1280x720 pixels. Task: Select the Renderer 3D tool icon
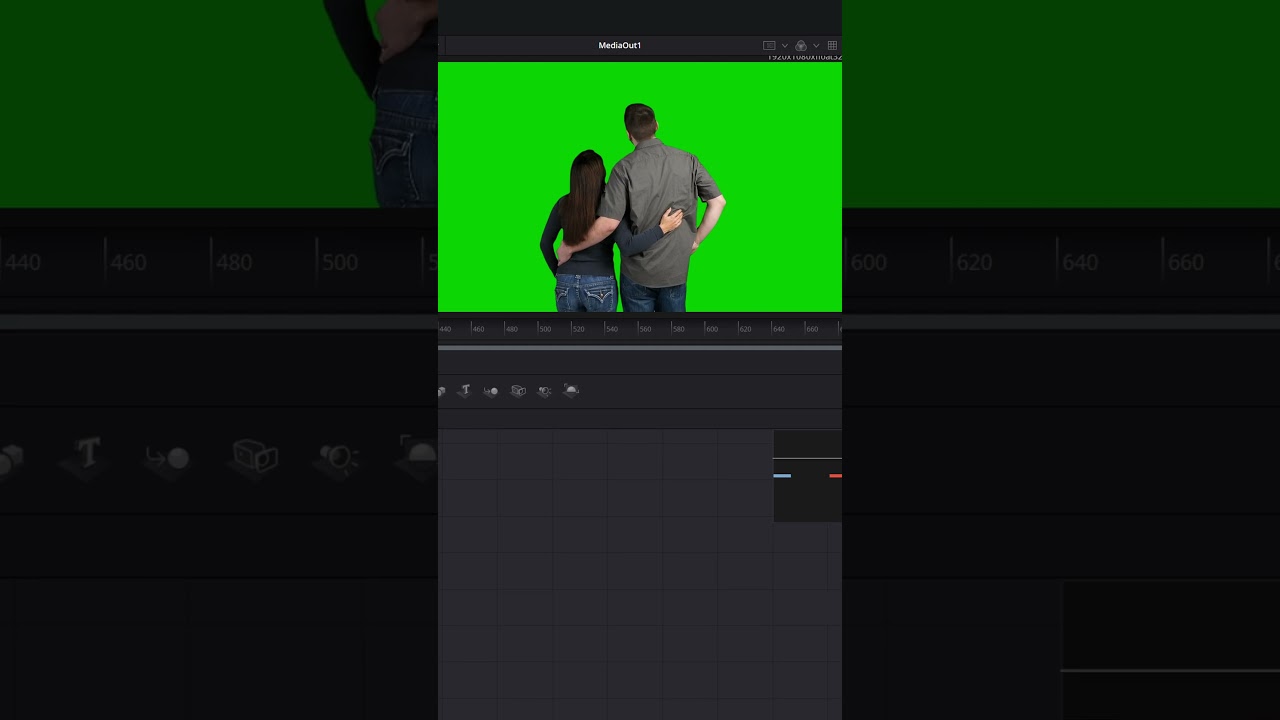tap(571, 390)
